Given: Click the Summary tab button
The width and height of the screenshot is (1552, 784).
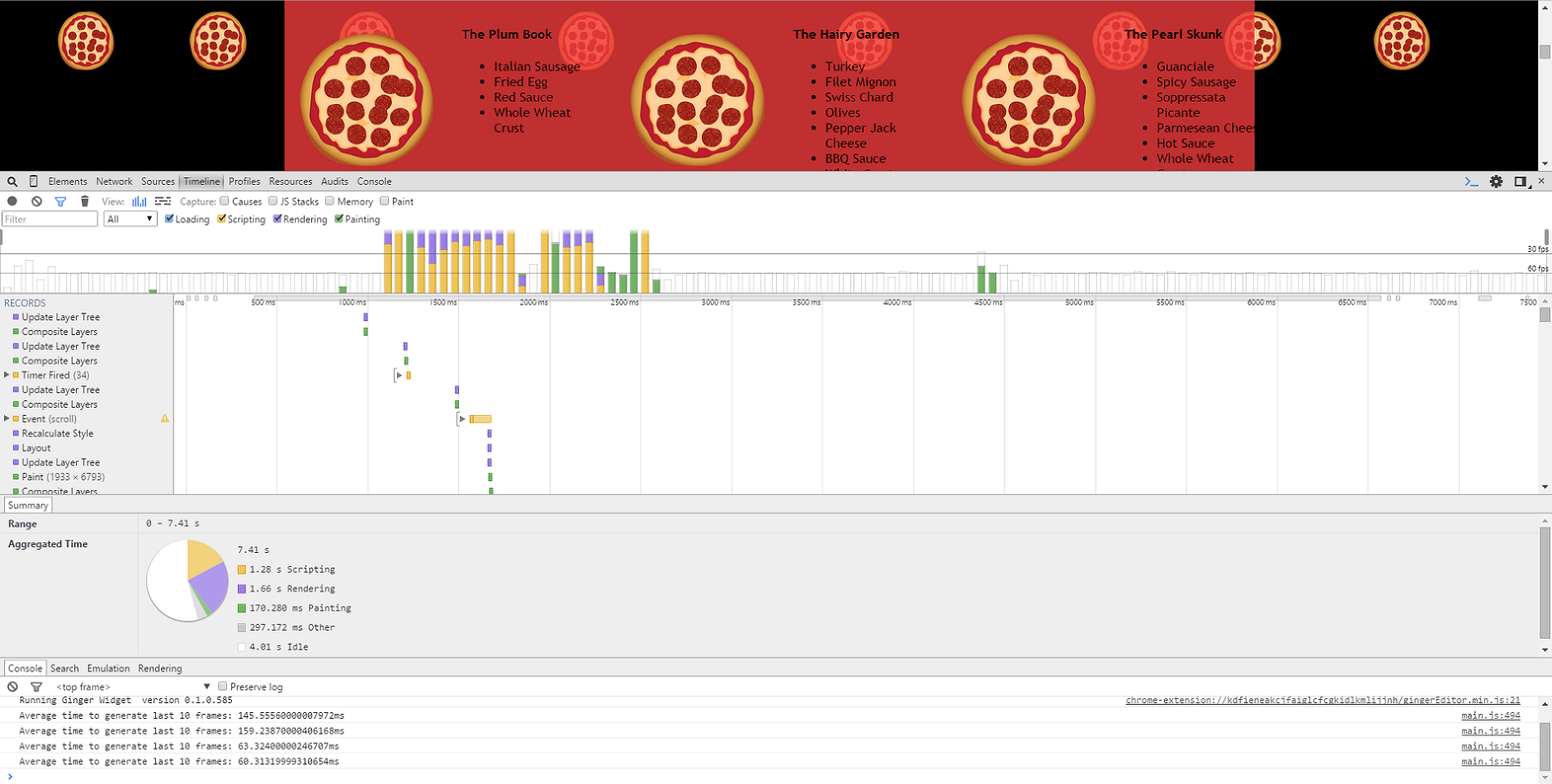Looking at the screenshot, I should click(28, 505).
